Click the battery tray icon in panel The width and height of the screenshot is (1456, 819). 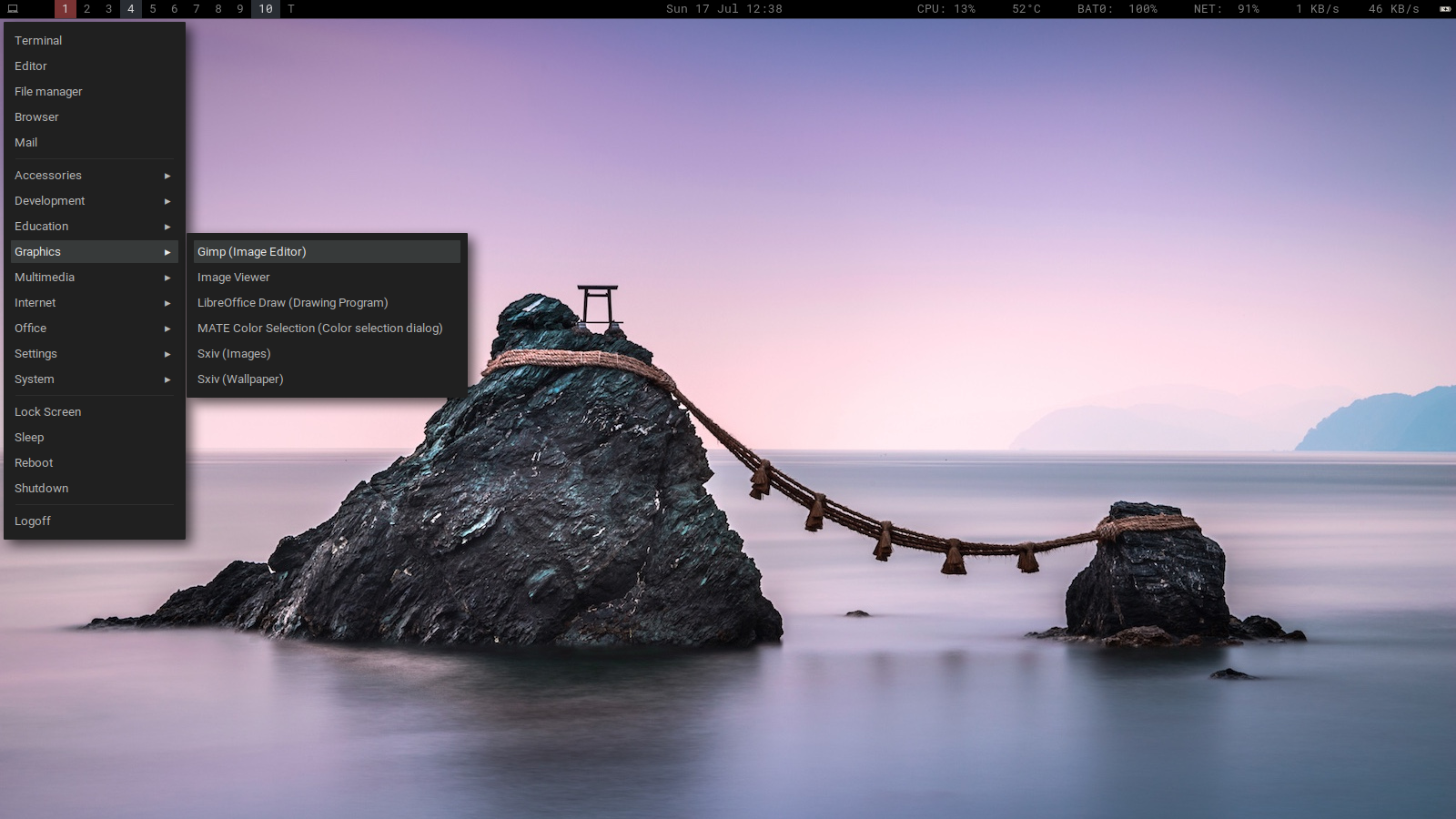(x=1444, y=9)
